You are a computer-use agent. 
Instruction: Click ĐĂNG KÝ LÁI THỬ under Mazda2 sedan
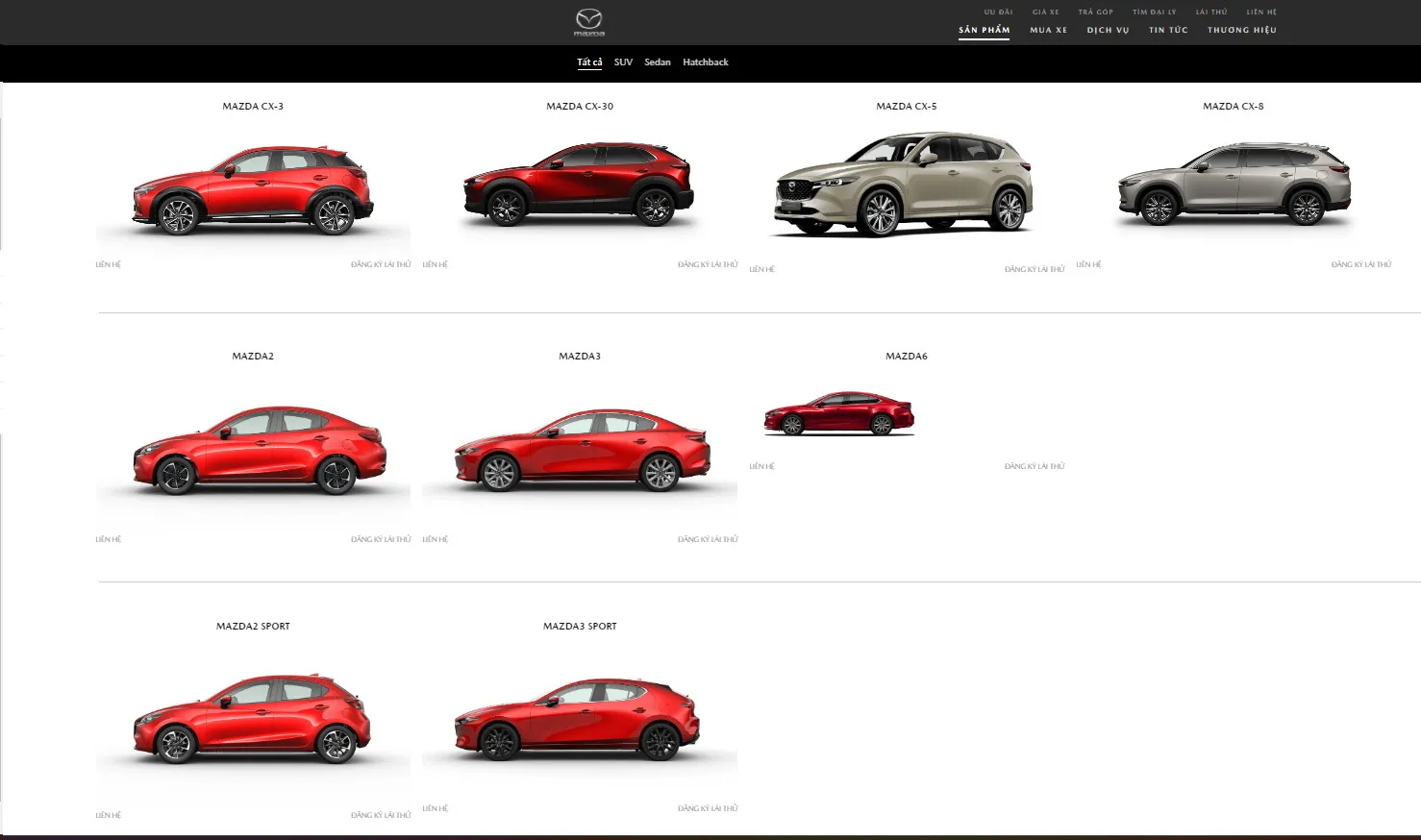pyautogui.click(x=381, y=539)
